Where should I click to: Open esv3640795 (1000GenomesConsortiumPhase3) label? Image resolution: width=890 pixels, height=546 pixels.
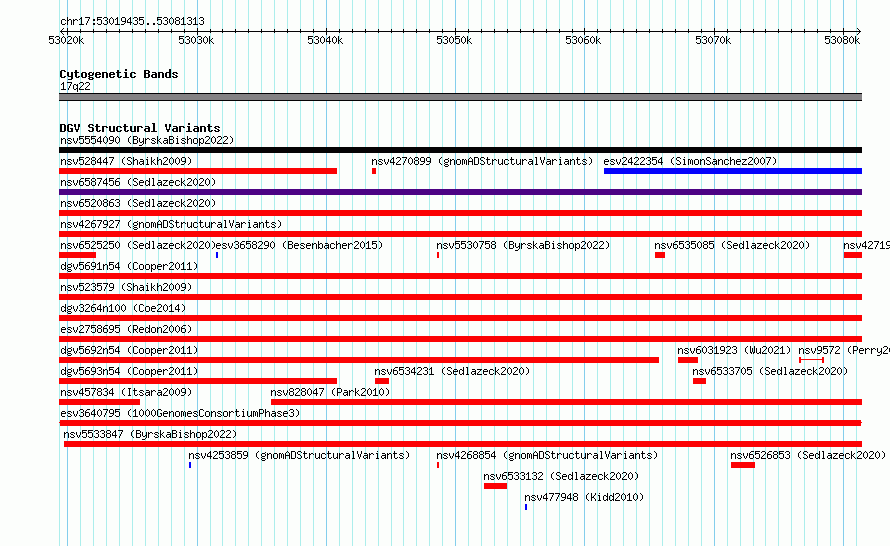tap(180, 413)
